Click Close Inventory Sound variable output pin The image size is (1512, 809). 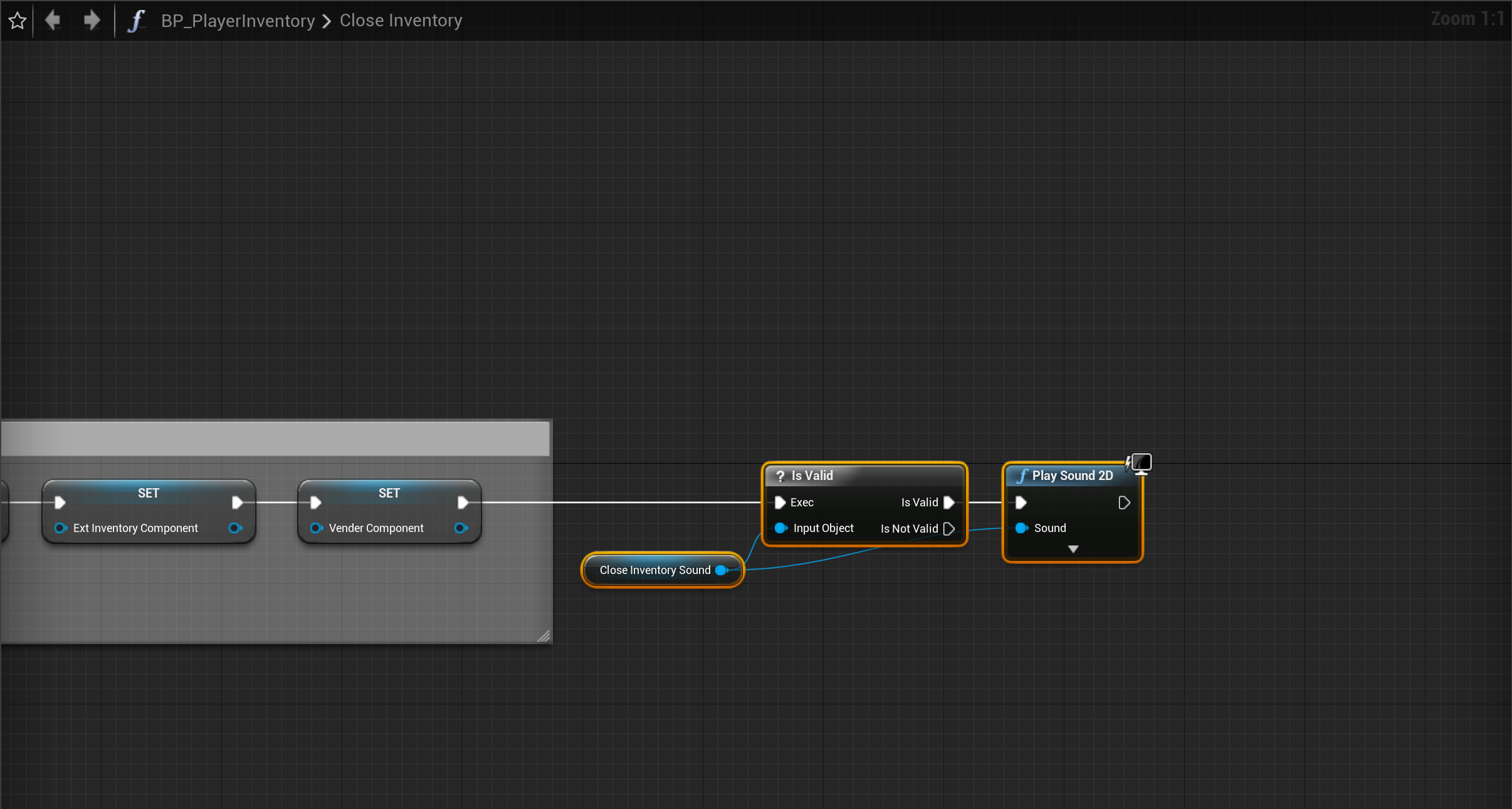tap(722, 570)
